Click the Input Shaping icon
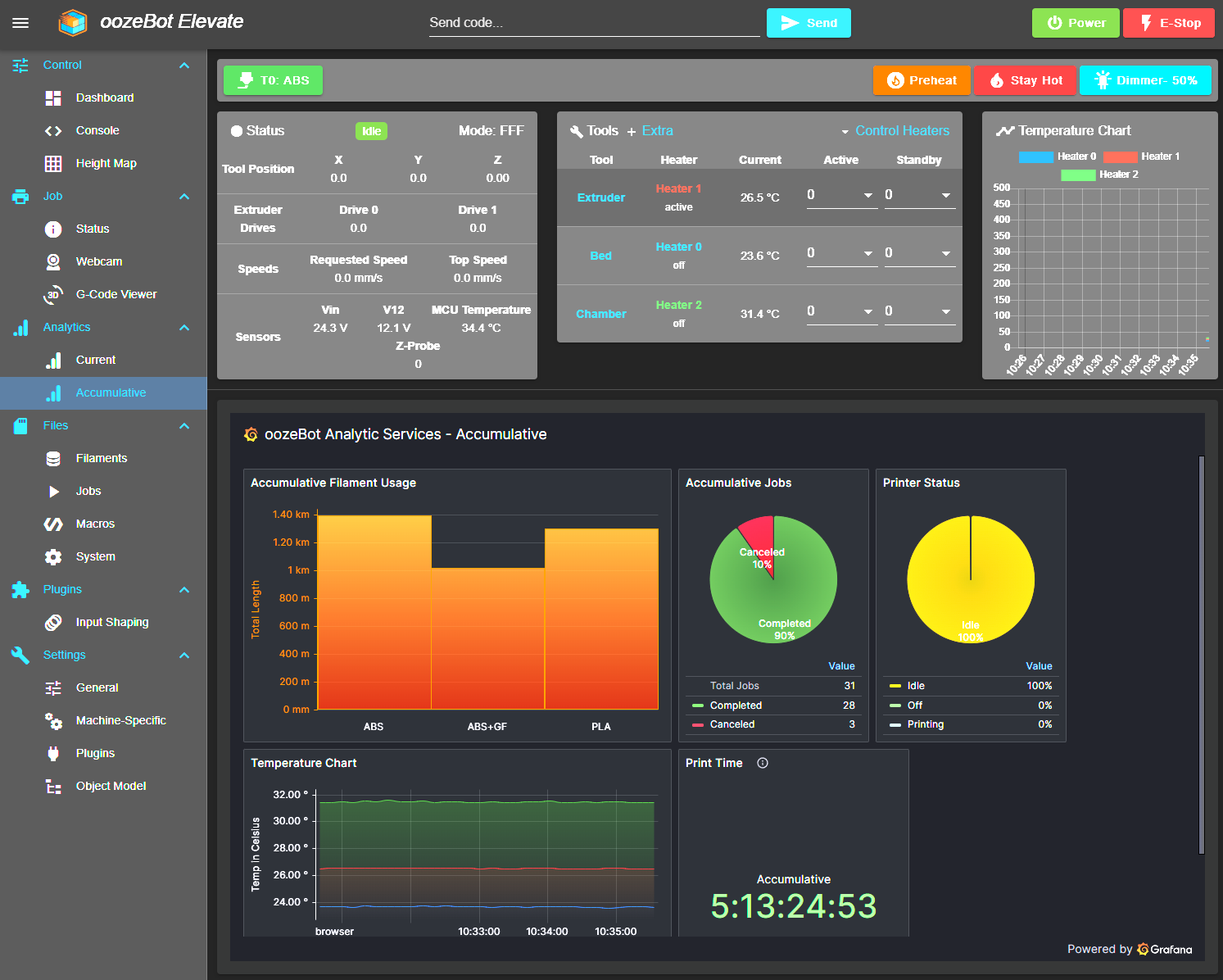The height and width of the screenshot is (980, 1223). tap(53, 623)
